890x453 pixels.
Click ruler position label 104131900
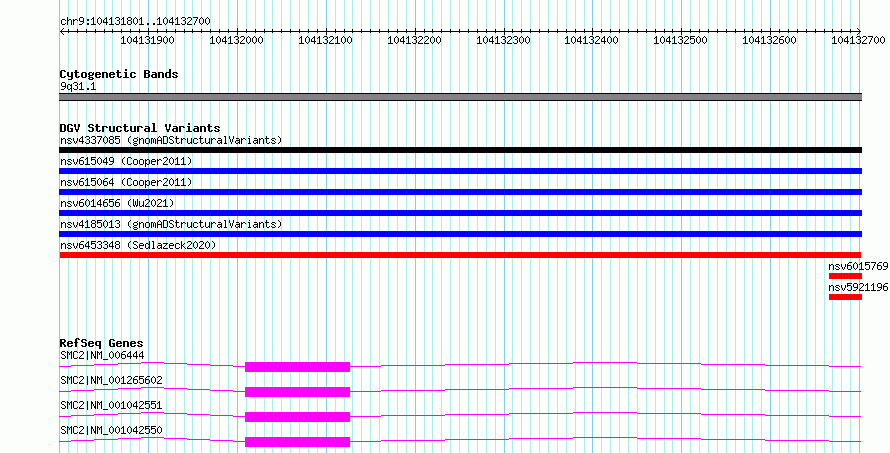[148, 40]
